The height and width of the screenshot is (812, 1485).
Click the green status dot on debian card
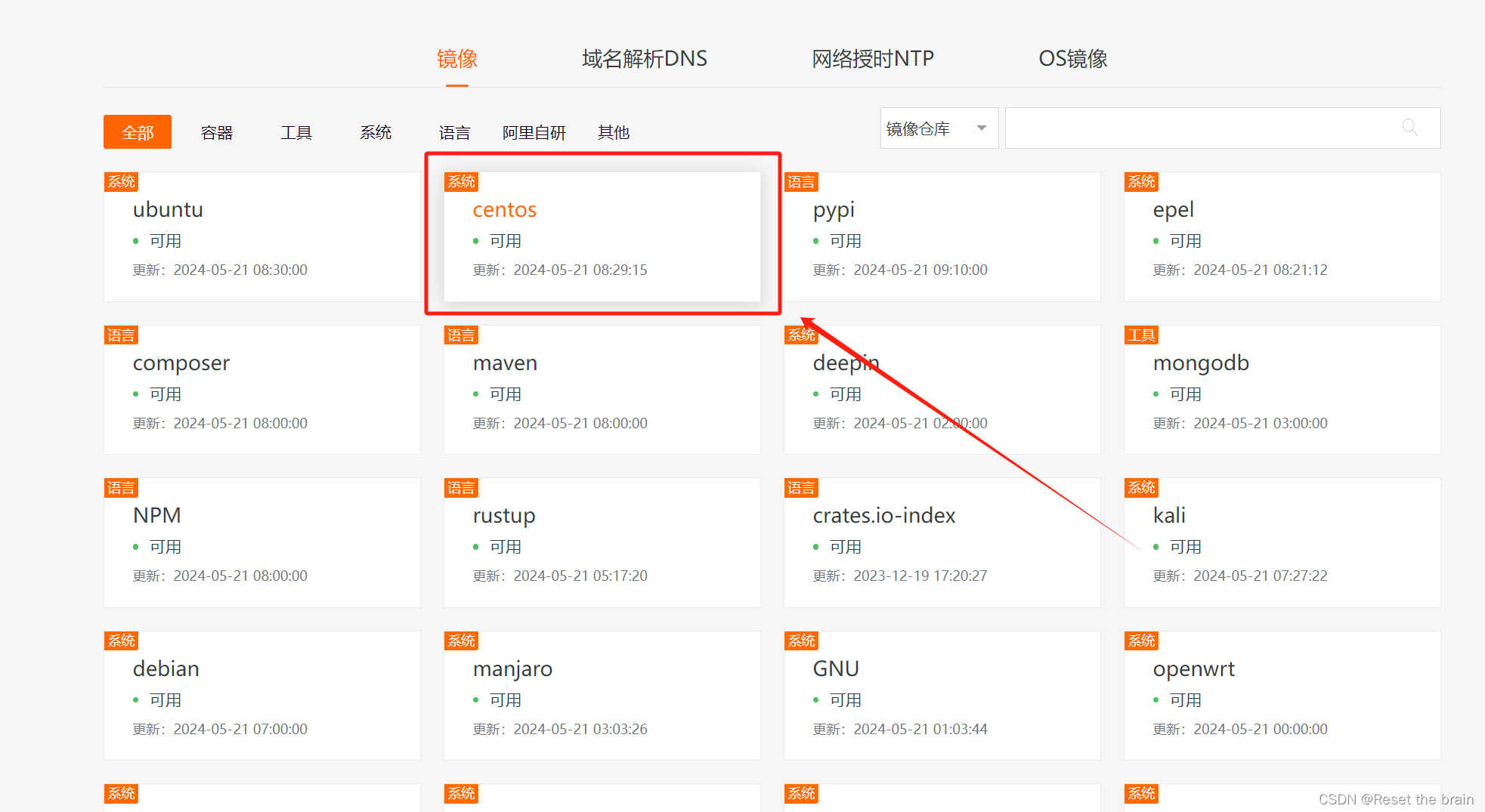[x=136, y=700]
